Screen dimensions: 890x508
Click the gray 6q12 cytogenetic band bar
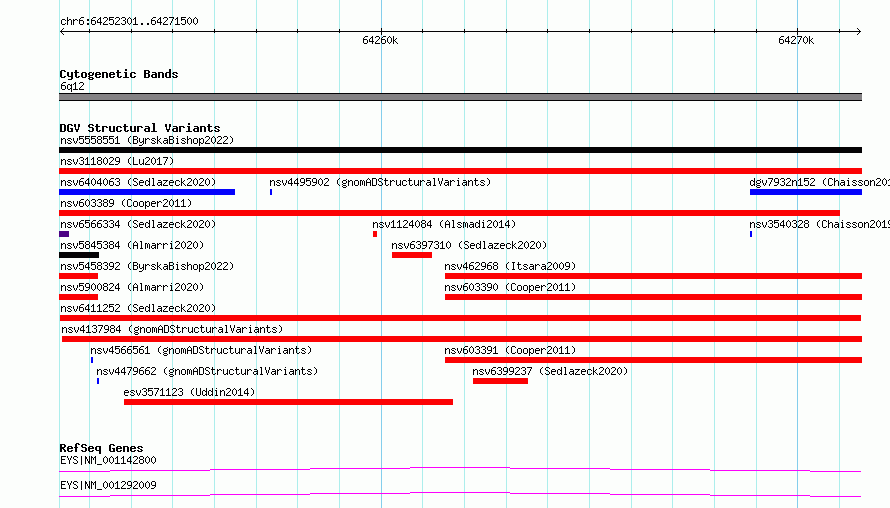pos(460,97)
